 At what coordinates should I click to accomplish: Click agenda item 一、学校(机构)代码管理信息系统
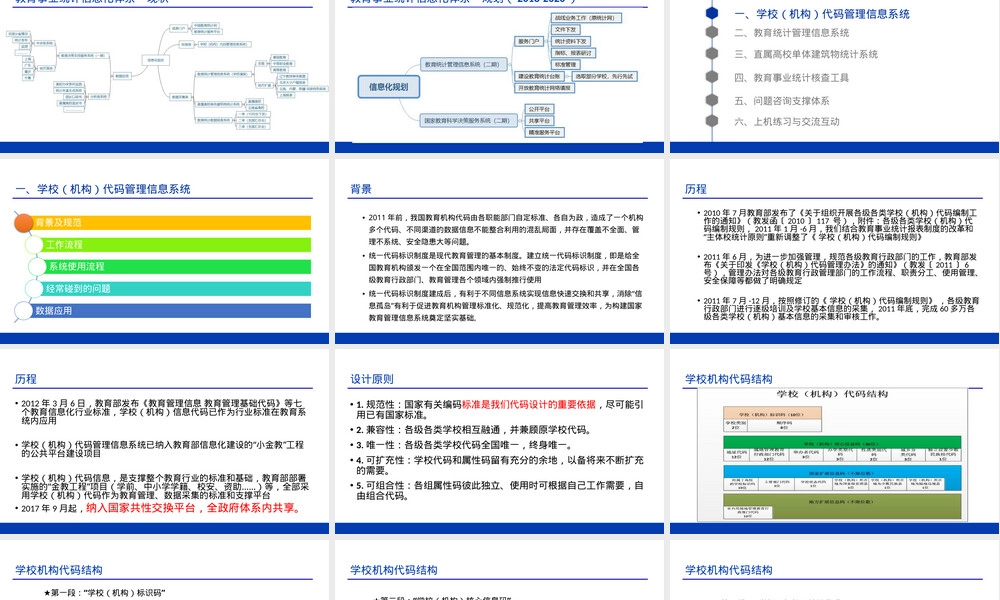821,14
